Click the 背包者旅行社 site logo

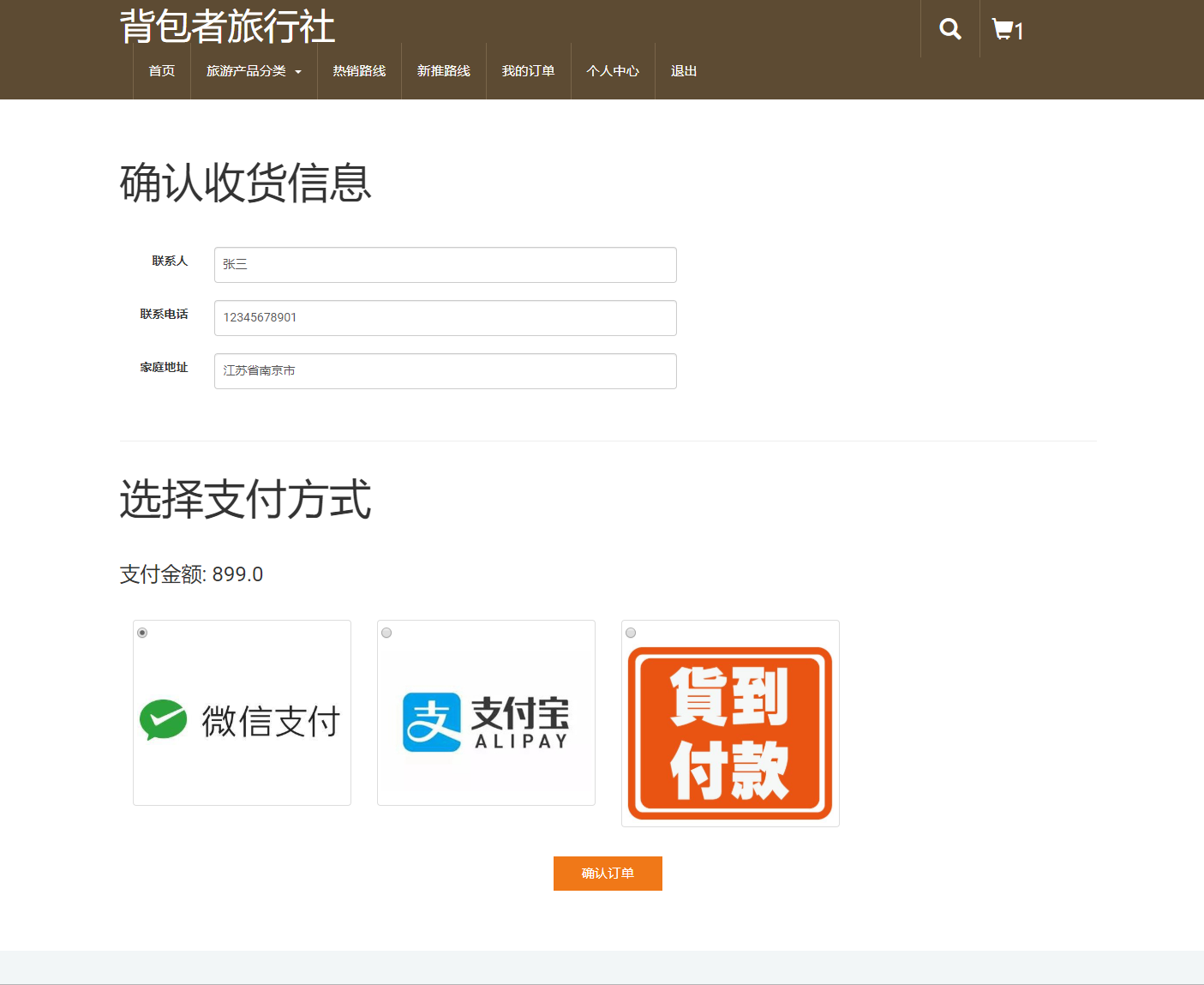(226, 27)
